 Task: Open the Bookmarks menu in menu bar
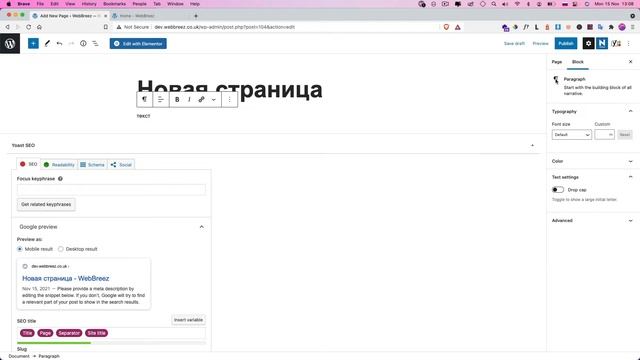(x=114, y=4)
